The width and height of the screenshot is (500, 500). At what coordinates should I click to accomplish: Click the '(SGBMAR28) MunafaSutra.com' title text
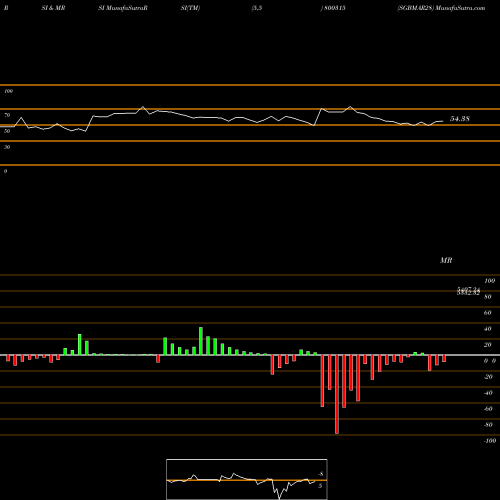[x=441, y=8]
